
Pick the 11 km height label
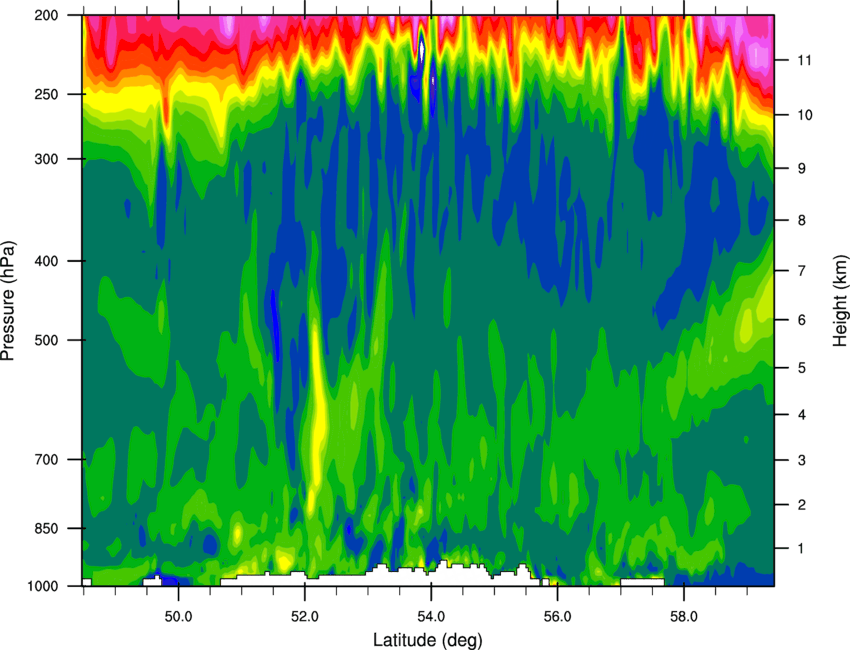click(805, 60)
